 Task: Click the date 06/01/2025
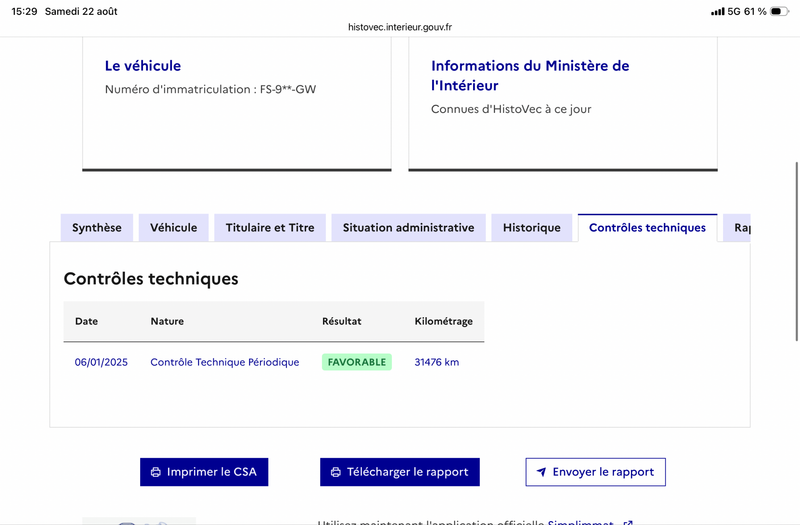coord(101,362)
